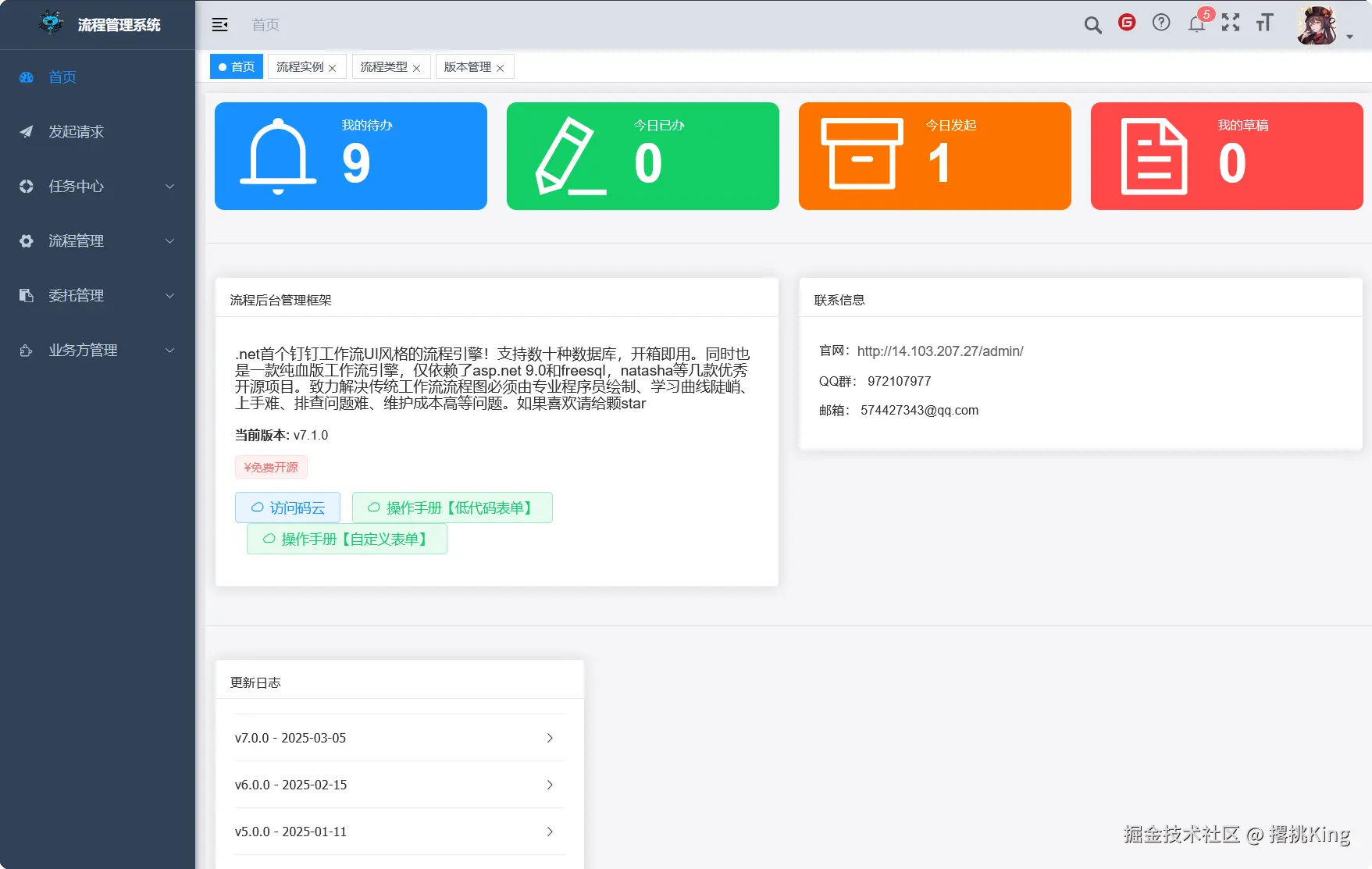Click the archive box icon in 今日发起 card
Screen dimensions: 1372x869
pos(862,154)
